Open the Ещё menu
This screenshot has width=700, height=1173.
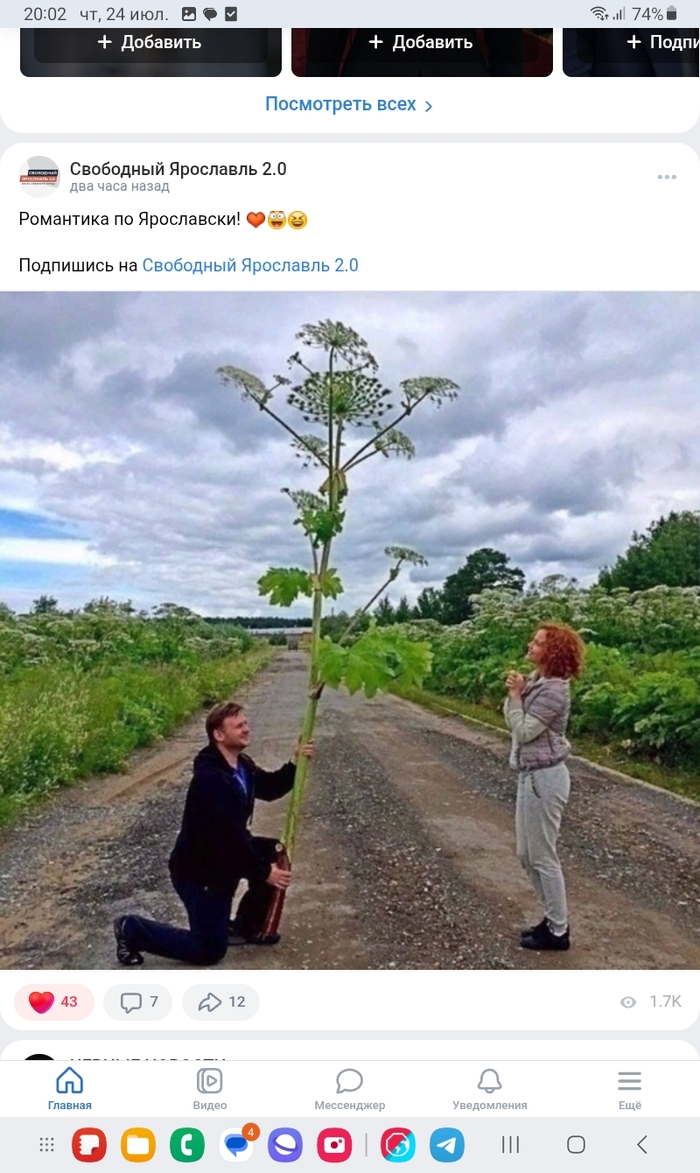click(630, 1088)
